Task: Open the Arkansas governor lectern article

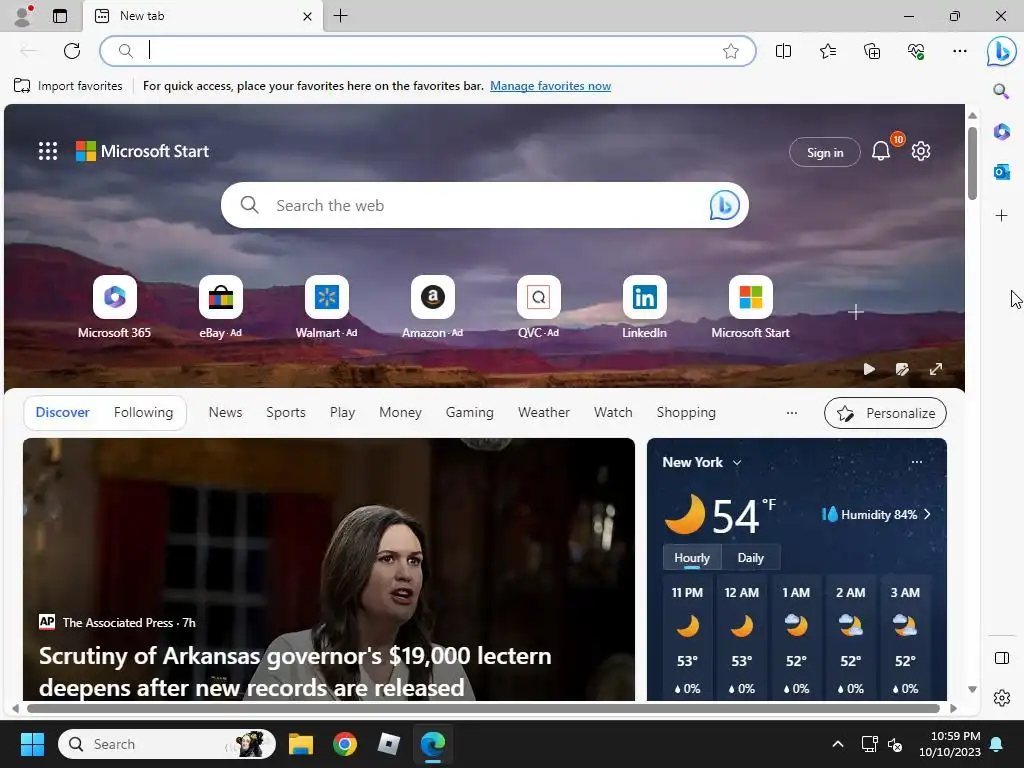Action: 295,671
